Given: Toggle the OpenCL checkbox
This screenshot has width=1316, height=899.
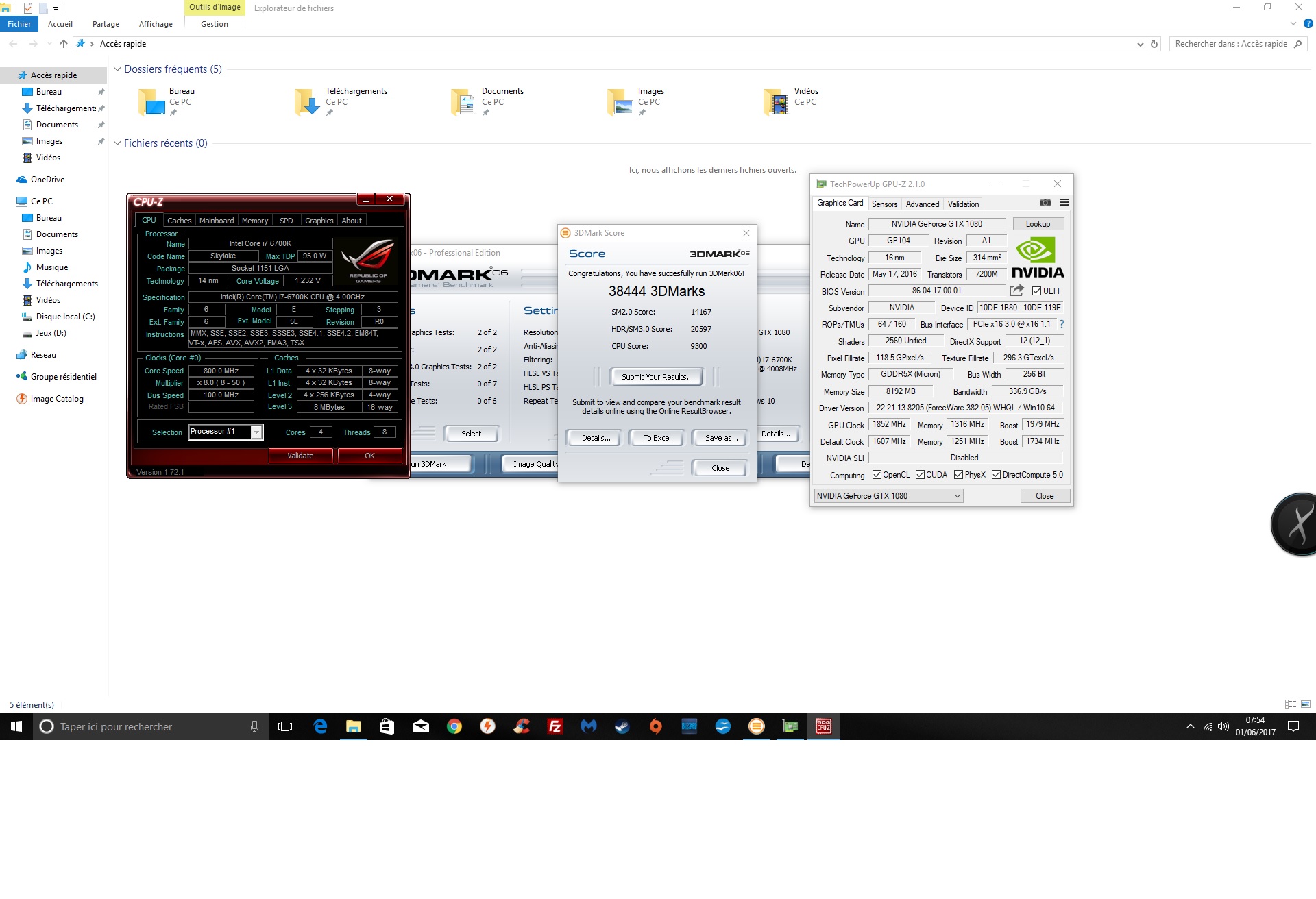Looking at the screenshot, I should pyautogui.click(x=877, y=475).
